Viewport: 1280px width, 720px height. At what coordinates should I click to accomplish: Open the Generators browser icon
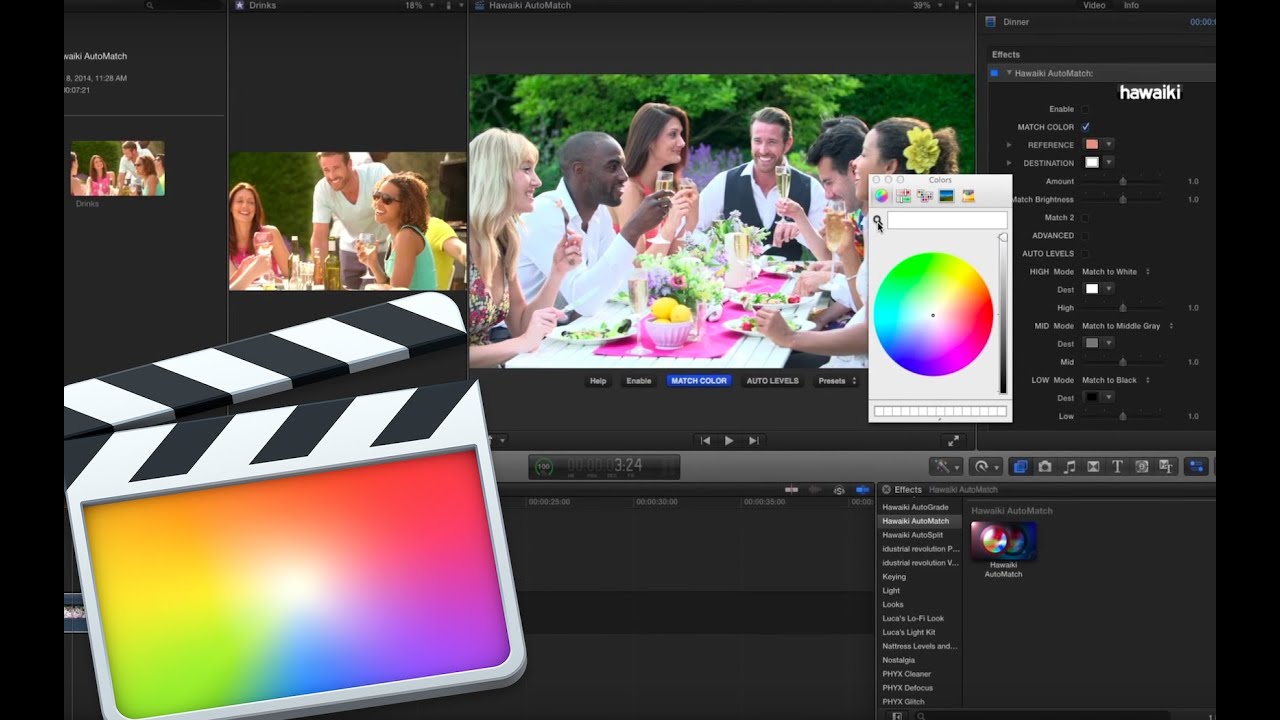pyautogui.click(x=1141, y=466)
